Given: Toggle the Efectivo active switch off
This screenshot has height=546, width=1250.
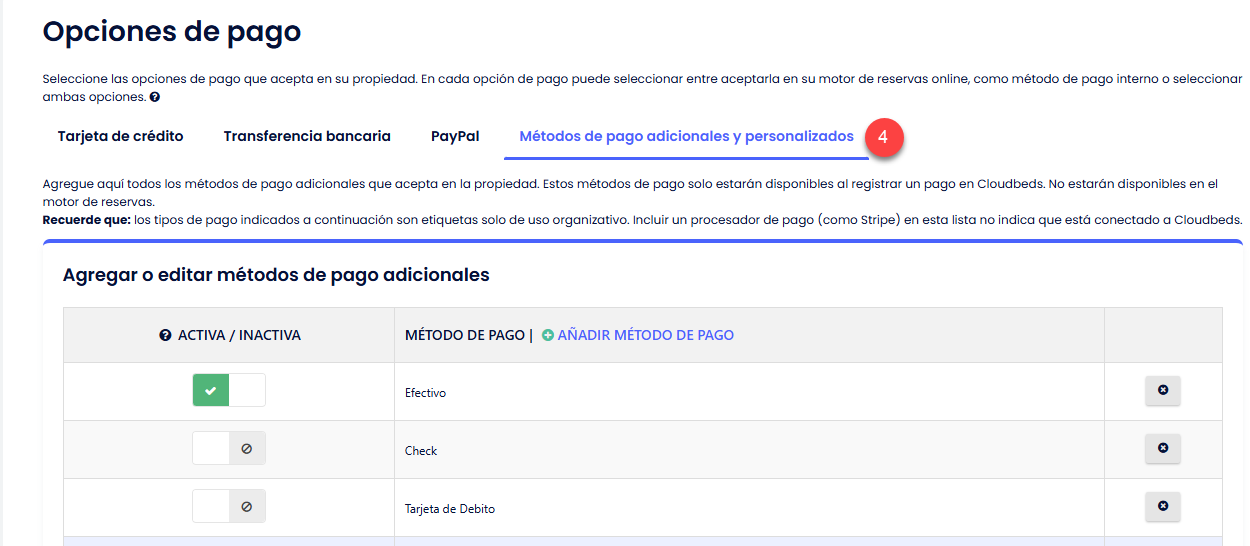Looking at the screenshot, I should (x=229, y=391).
